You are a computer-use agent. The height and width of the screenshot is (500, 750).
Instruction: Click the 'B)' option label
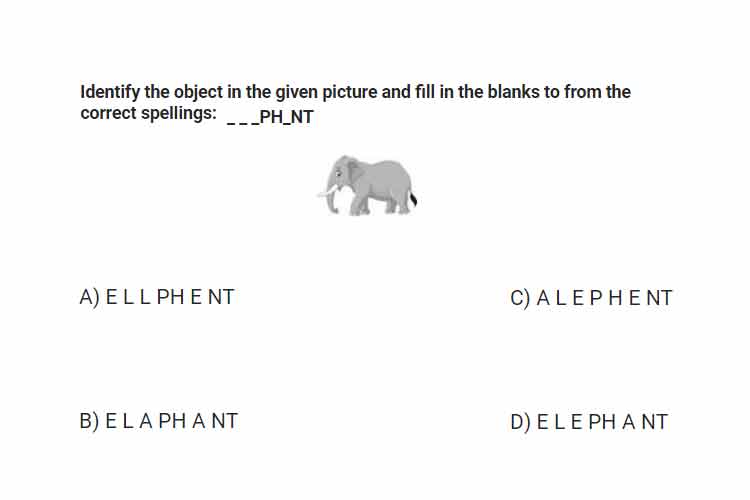click(x=89, y=422)
